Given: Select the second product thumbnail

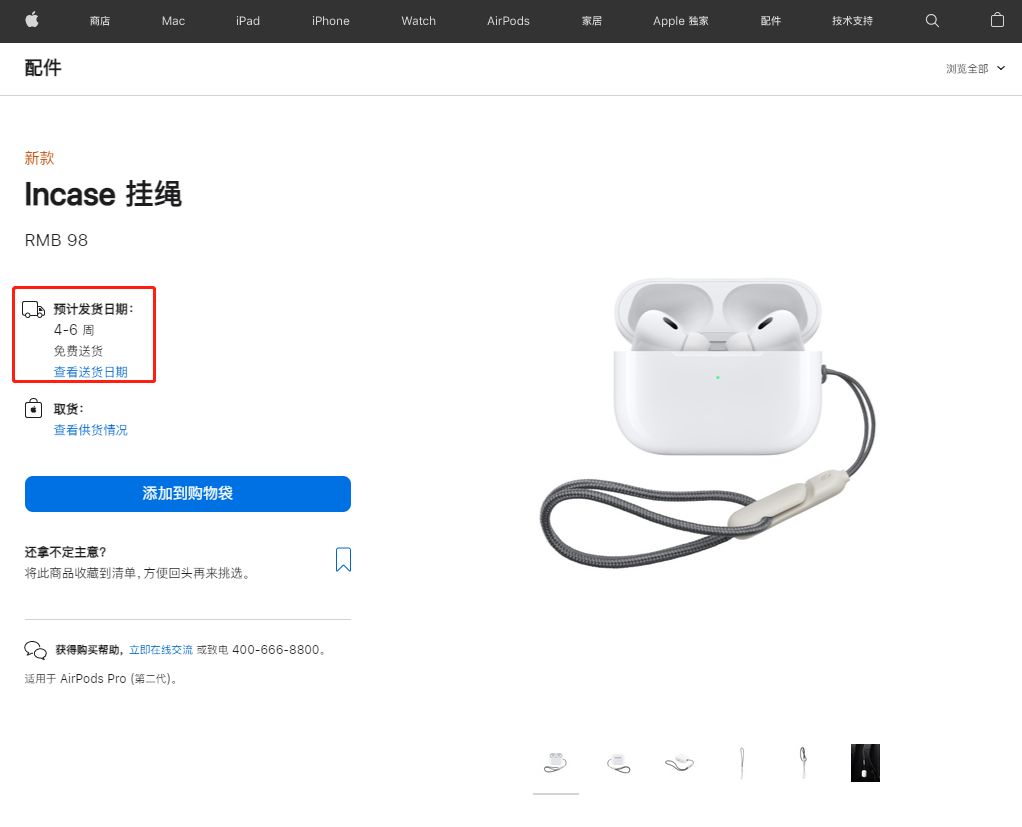Looking at the screenshot, I should pyautogui.click(x=618, y=762).
